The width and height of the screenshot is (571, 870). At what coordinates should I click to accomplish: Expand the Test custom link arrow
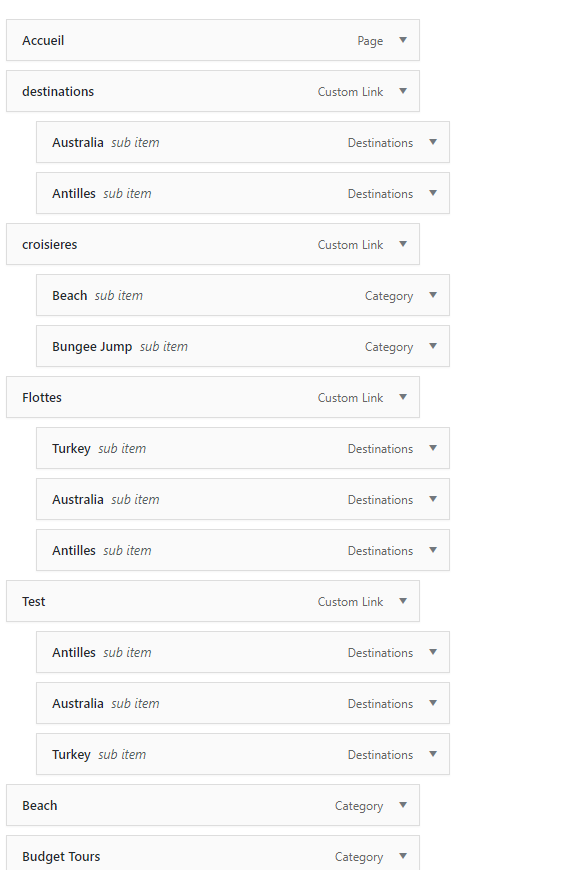tap(403, 601)
